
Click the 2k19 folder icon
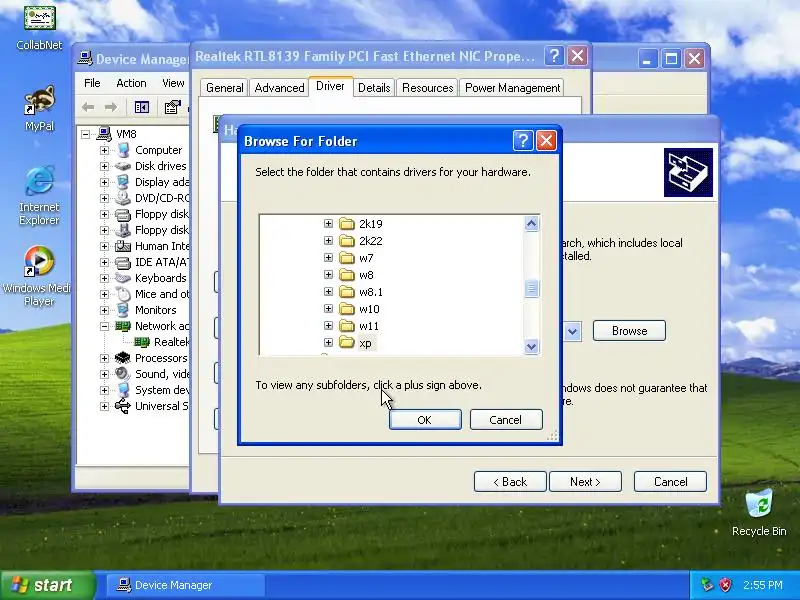[347, 223]
